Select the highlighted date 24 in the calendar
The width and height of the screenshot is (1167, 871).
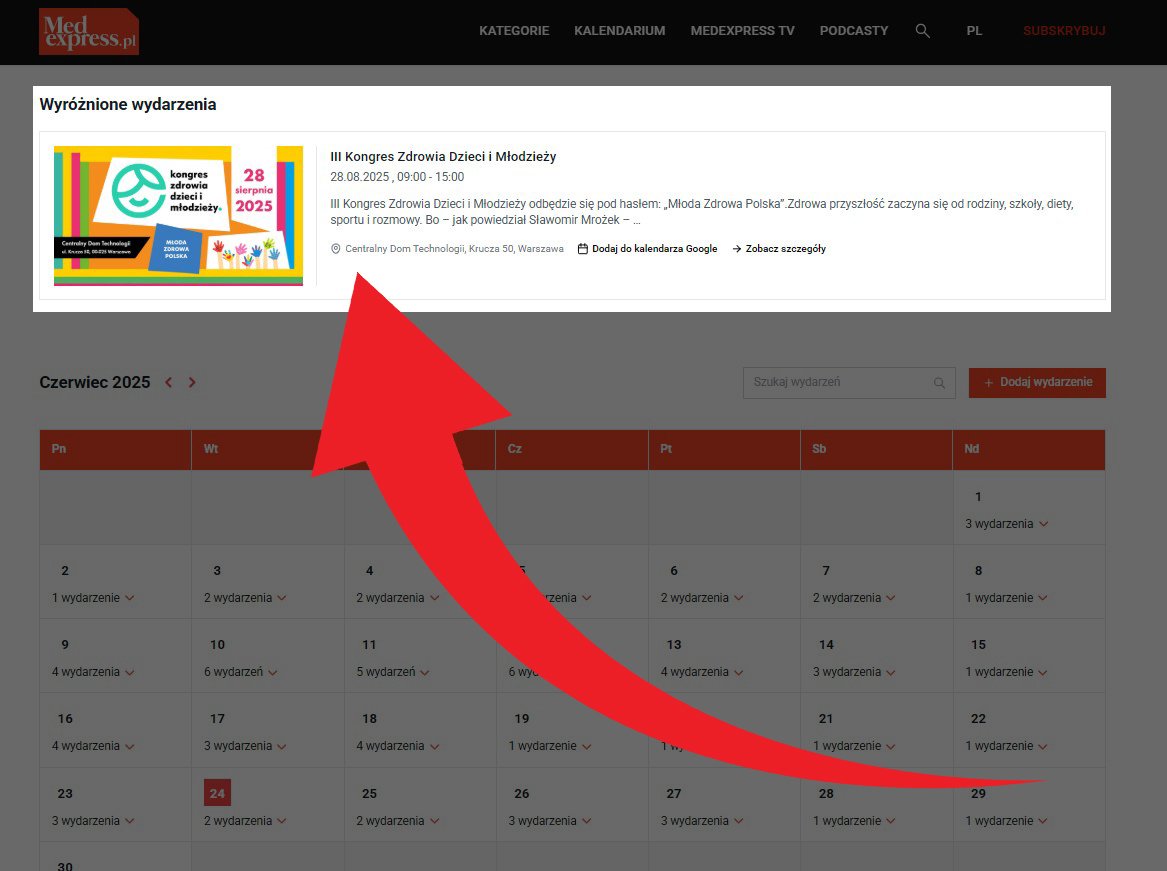tap(217, 793)
